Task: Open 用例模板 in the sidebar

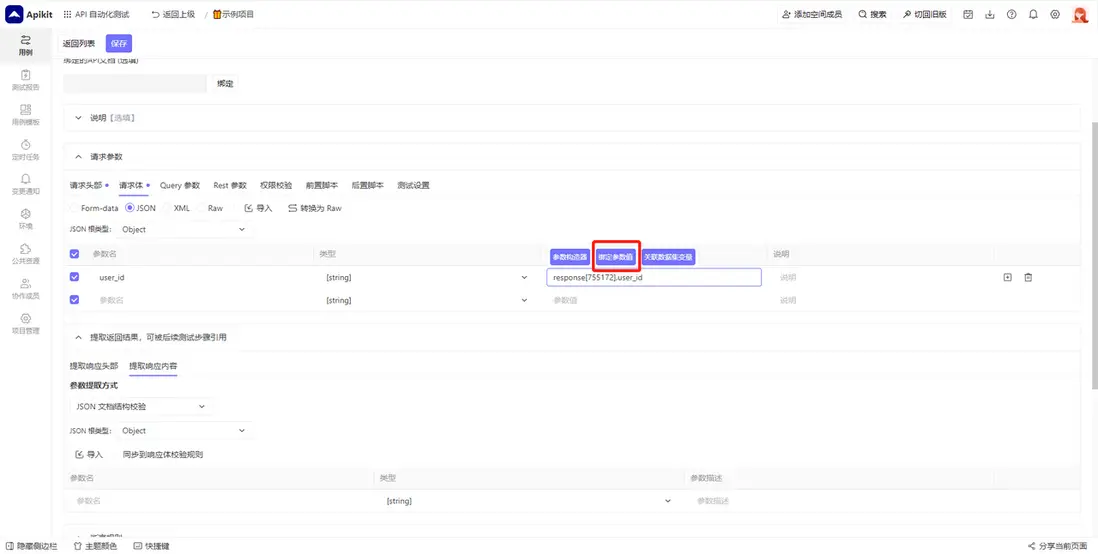Action: tap(25, 115)
